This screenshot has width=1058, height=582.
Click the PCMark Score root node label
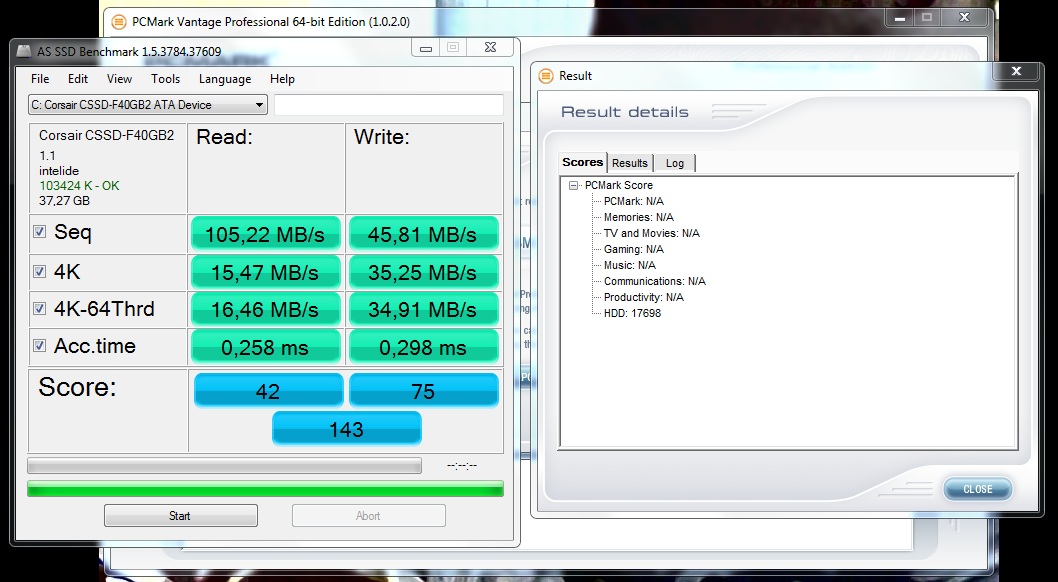tap(619, 185)
